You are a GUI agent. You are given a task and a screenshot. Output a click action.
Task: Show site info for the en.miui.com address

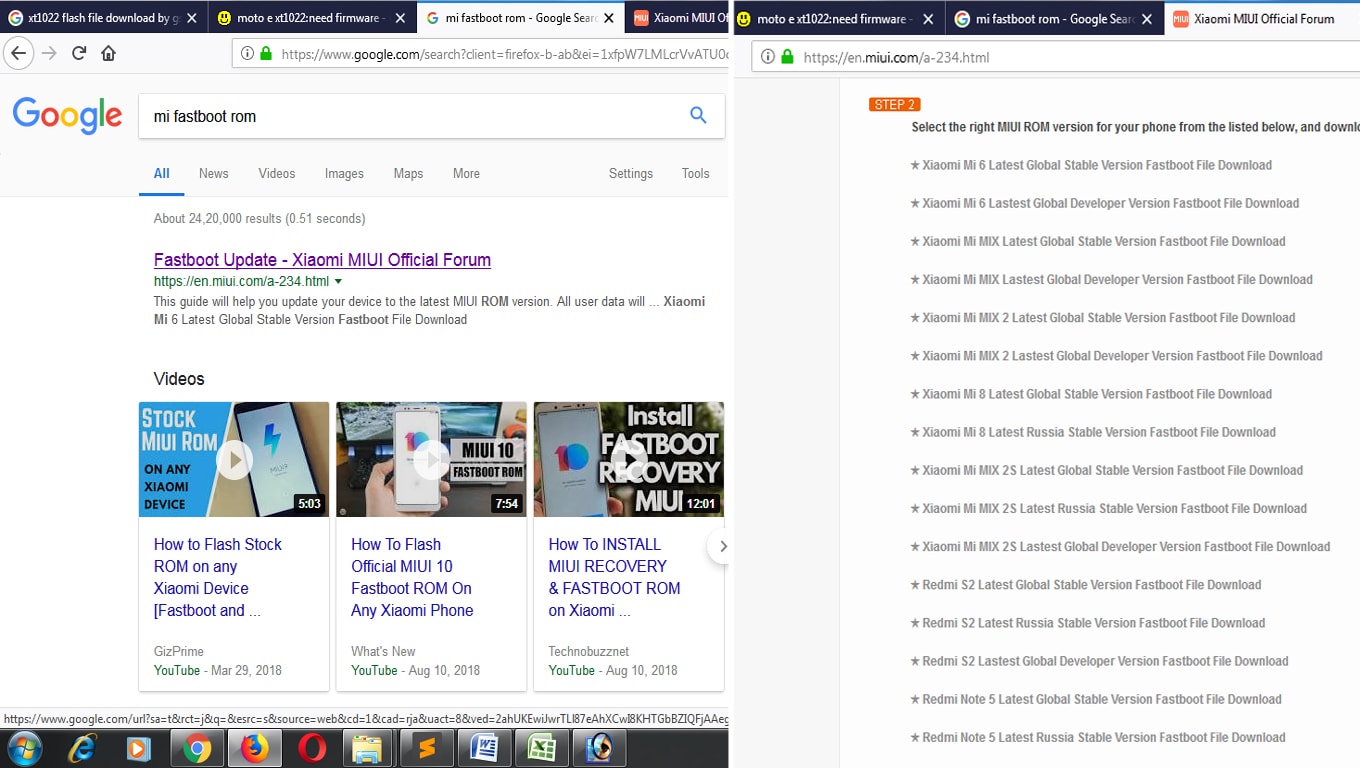point(768,57)
